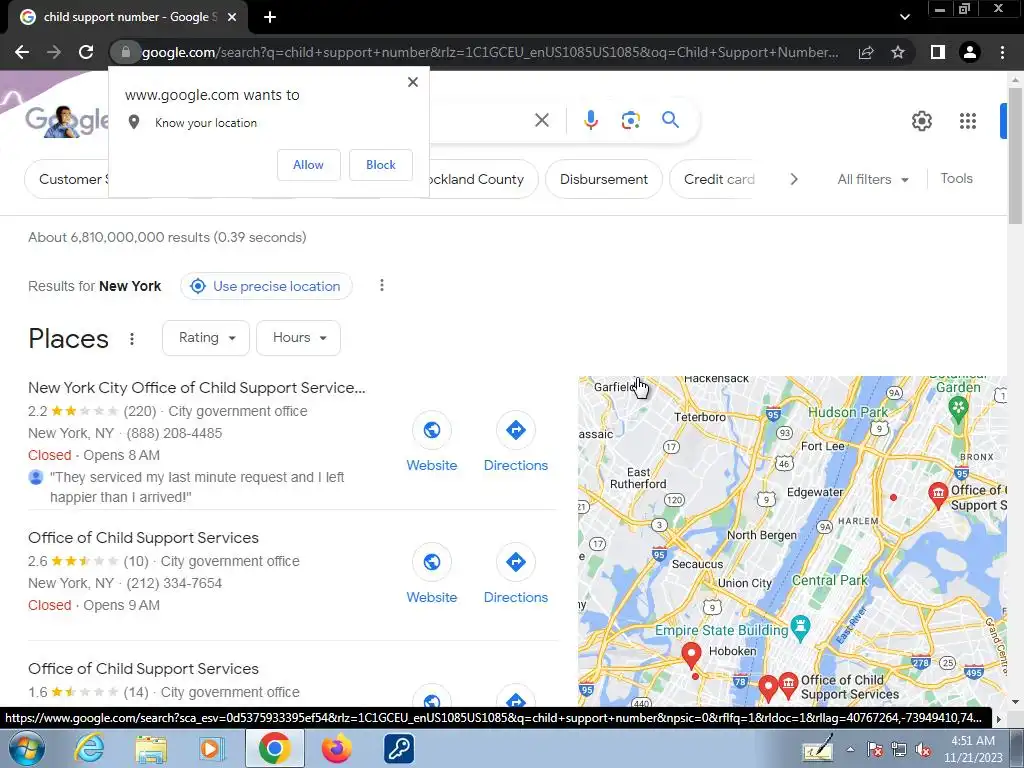Viewport: 1024px width, 768px height.
Task: Select the Customer filter chip
Action: coord(69,179)
